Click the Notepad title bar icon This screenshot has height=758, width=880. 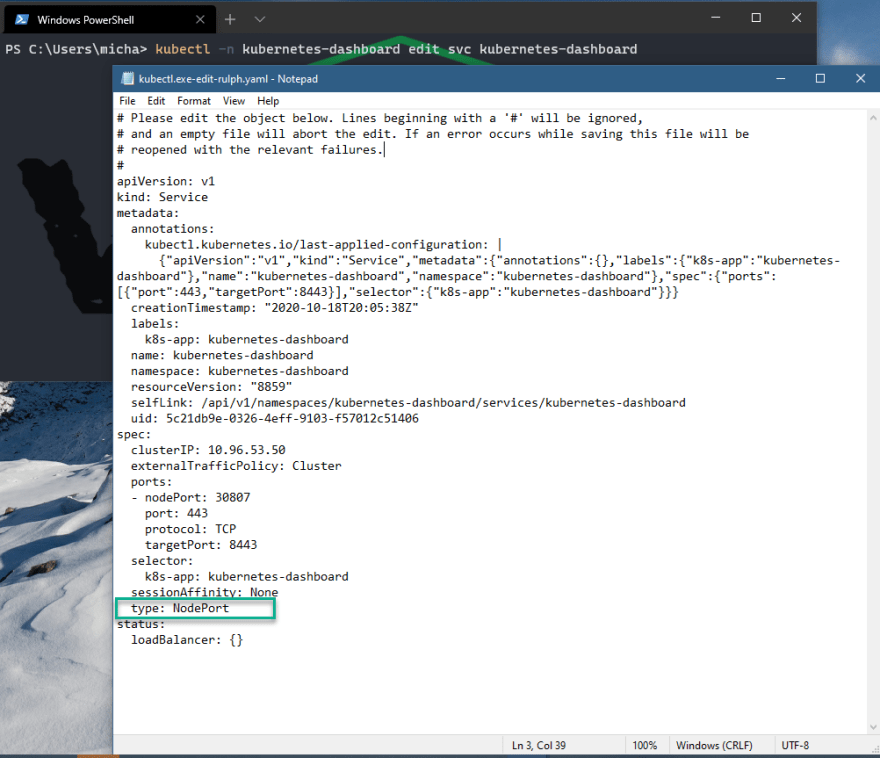128,79
